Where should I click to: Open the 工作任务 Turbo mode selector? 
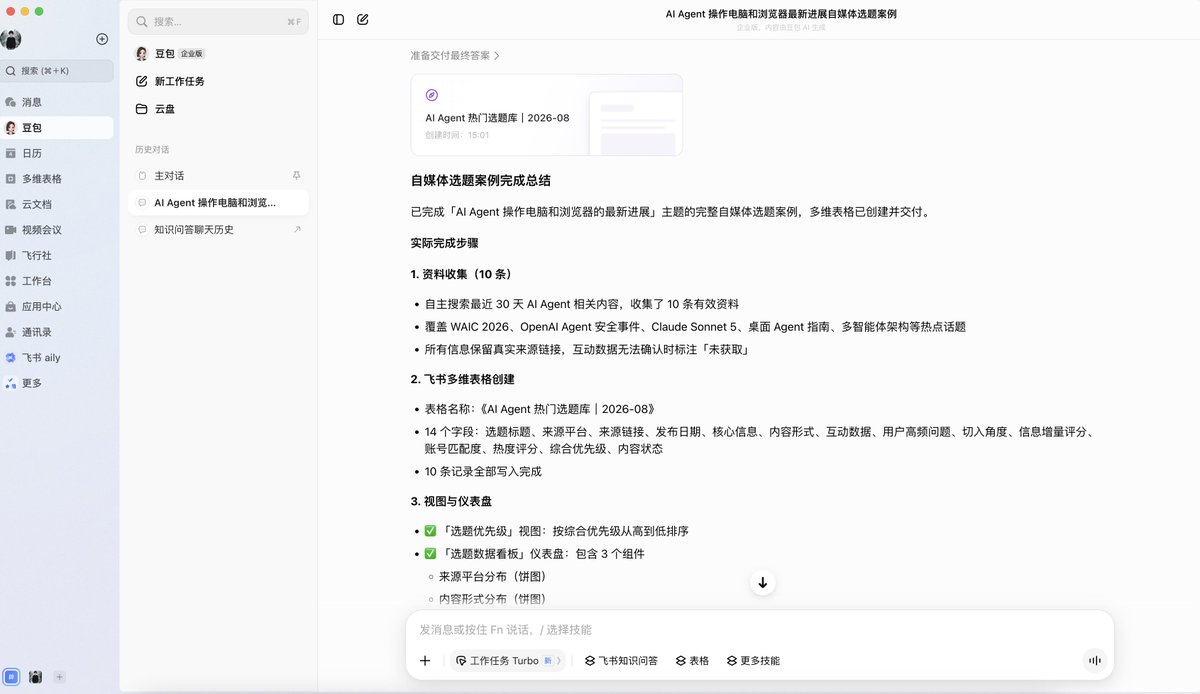[508, 661]
